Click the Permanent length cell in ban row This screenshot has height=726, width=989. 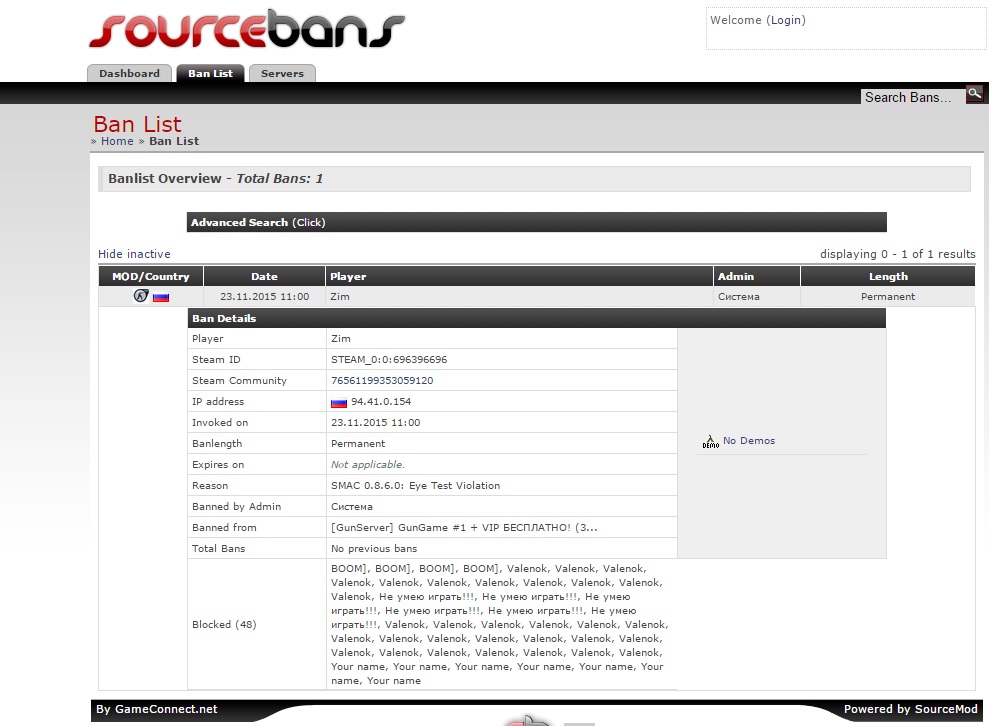click(x=888, y=296)
